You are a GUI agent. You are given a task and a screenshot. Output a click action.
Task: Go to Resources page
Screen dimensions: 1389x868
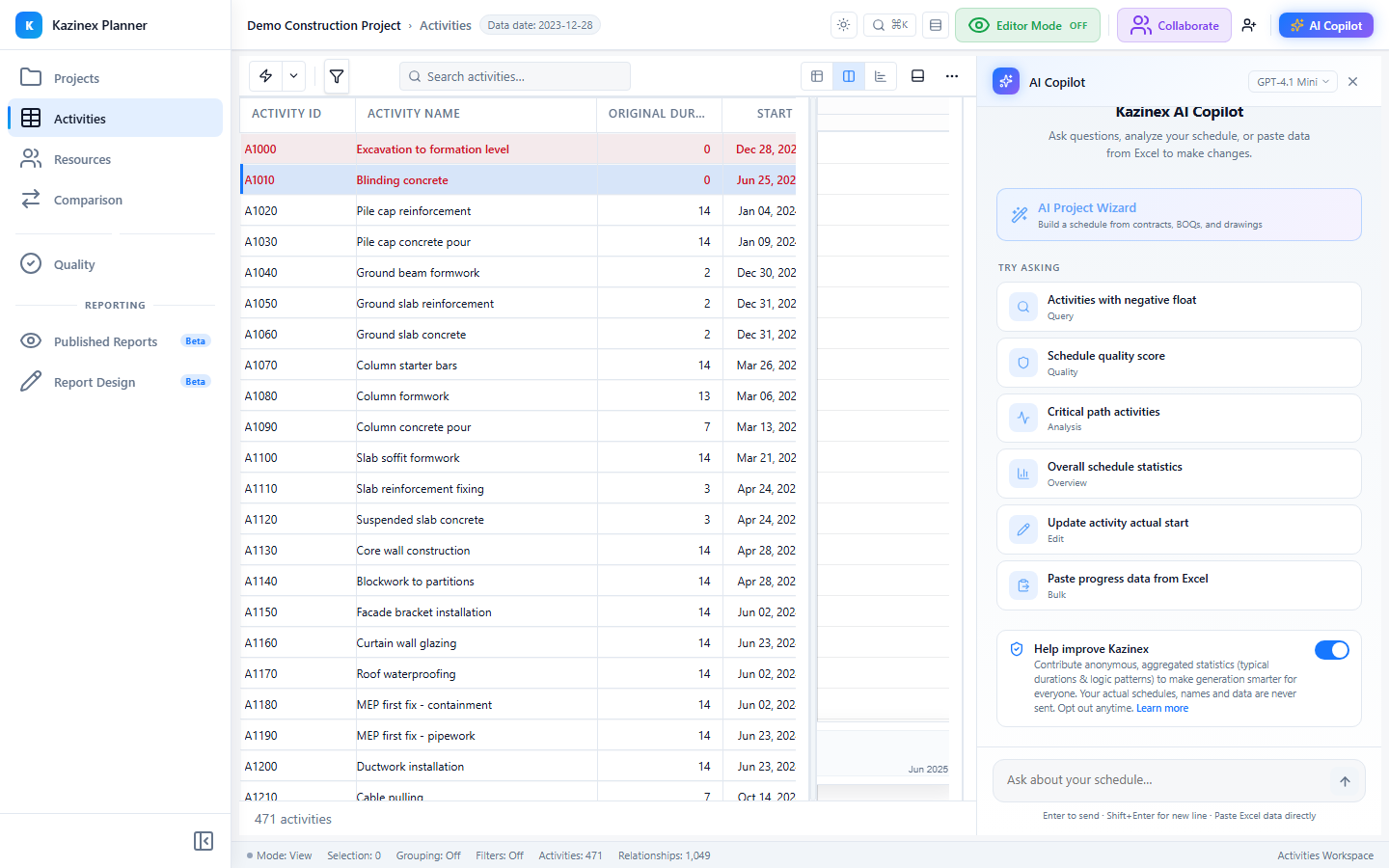click(115, 159)
